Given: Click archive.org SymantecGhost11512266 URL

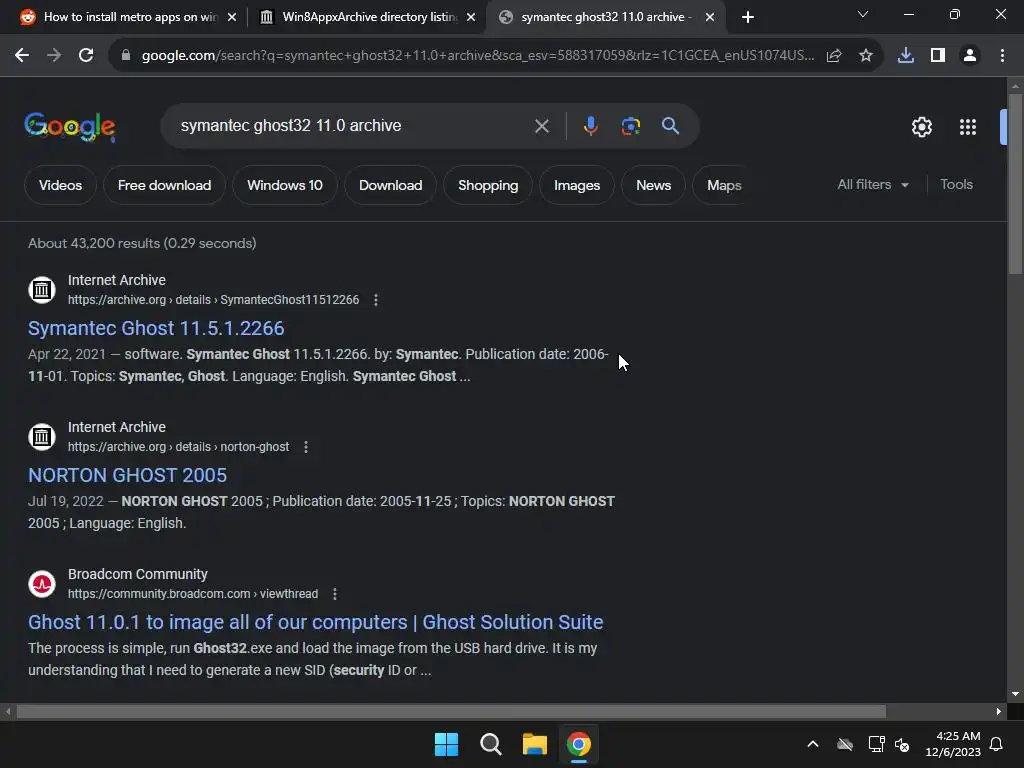Looking at the screenshot, I should (x=214, y=300).
